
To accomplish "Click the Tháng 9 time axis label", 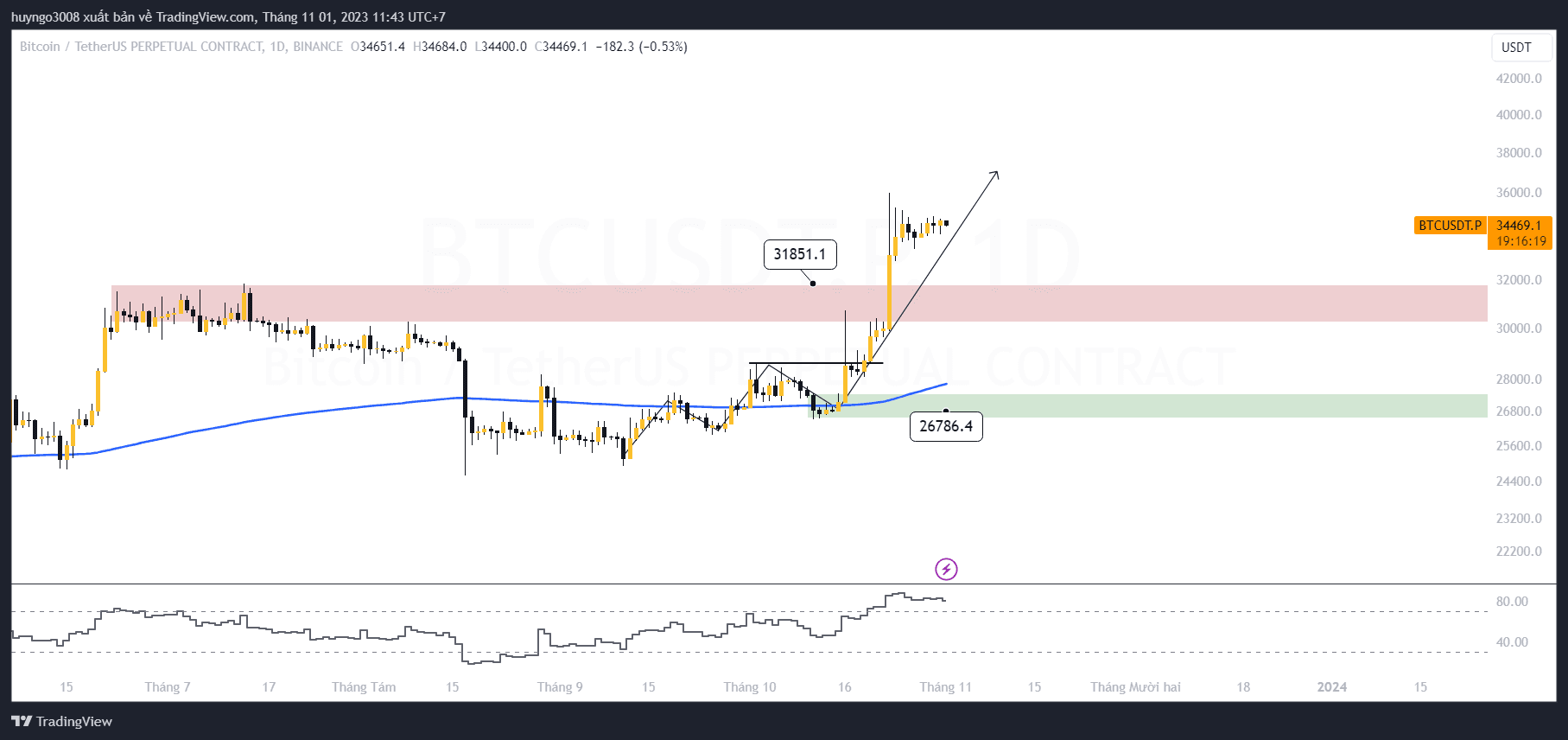I will pyautogui.click(x=560, y=687).
